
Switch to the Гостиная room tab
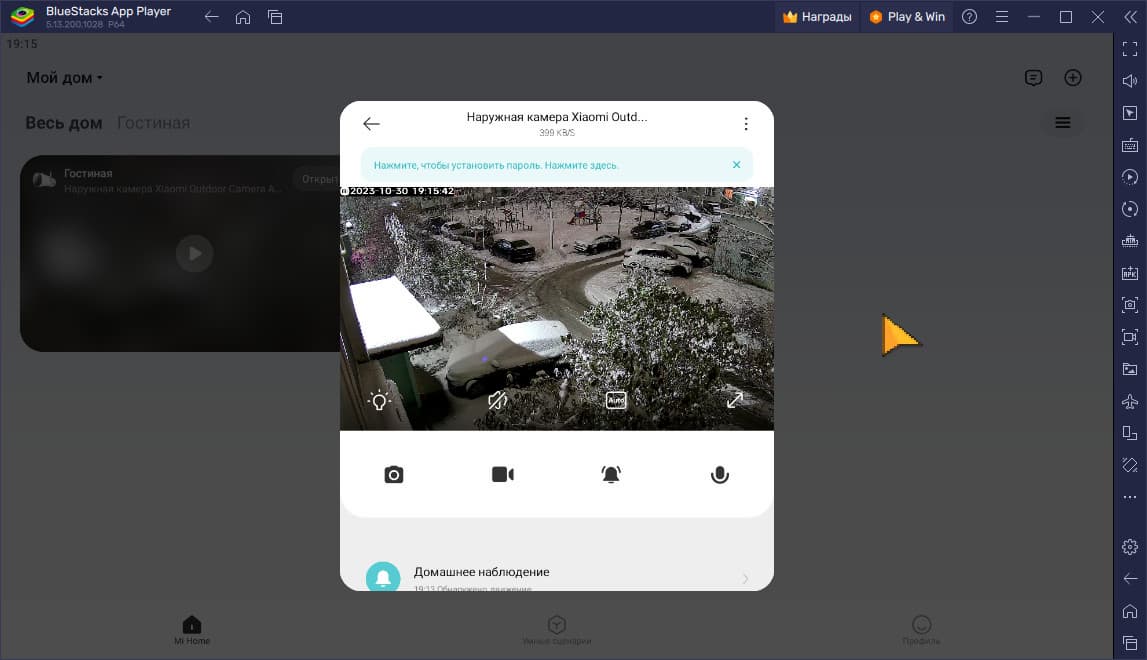(154, 123)
